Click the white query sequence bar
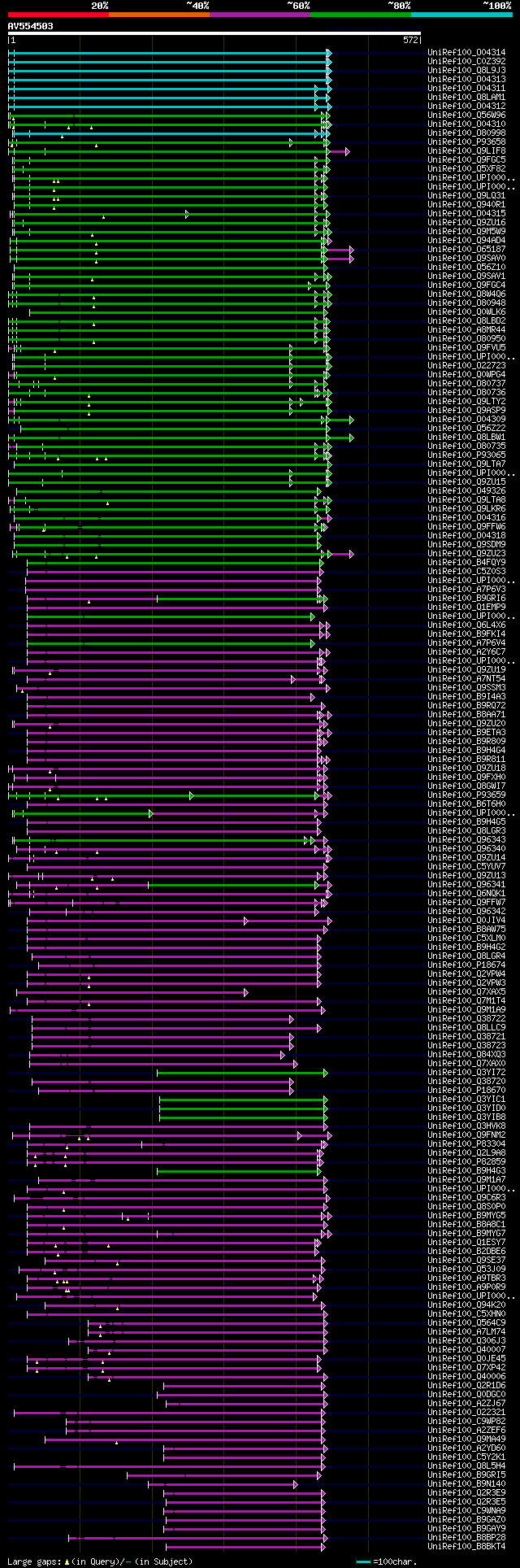The image size is (520, 1568). pos(214,33)
